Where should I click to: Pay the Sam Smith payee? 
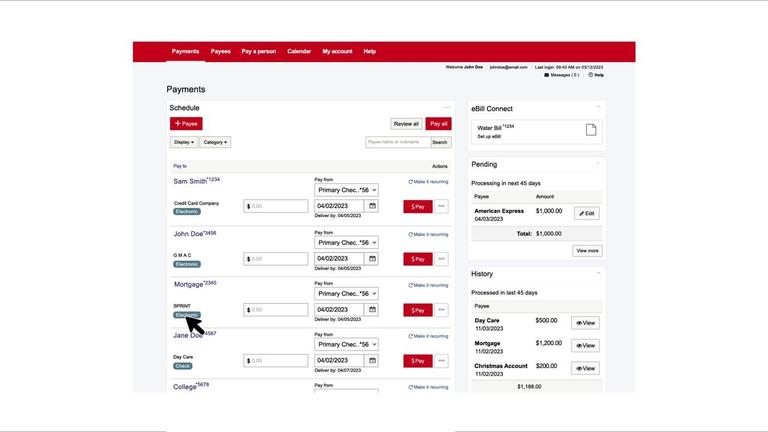(x=418, y=207)
